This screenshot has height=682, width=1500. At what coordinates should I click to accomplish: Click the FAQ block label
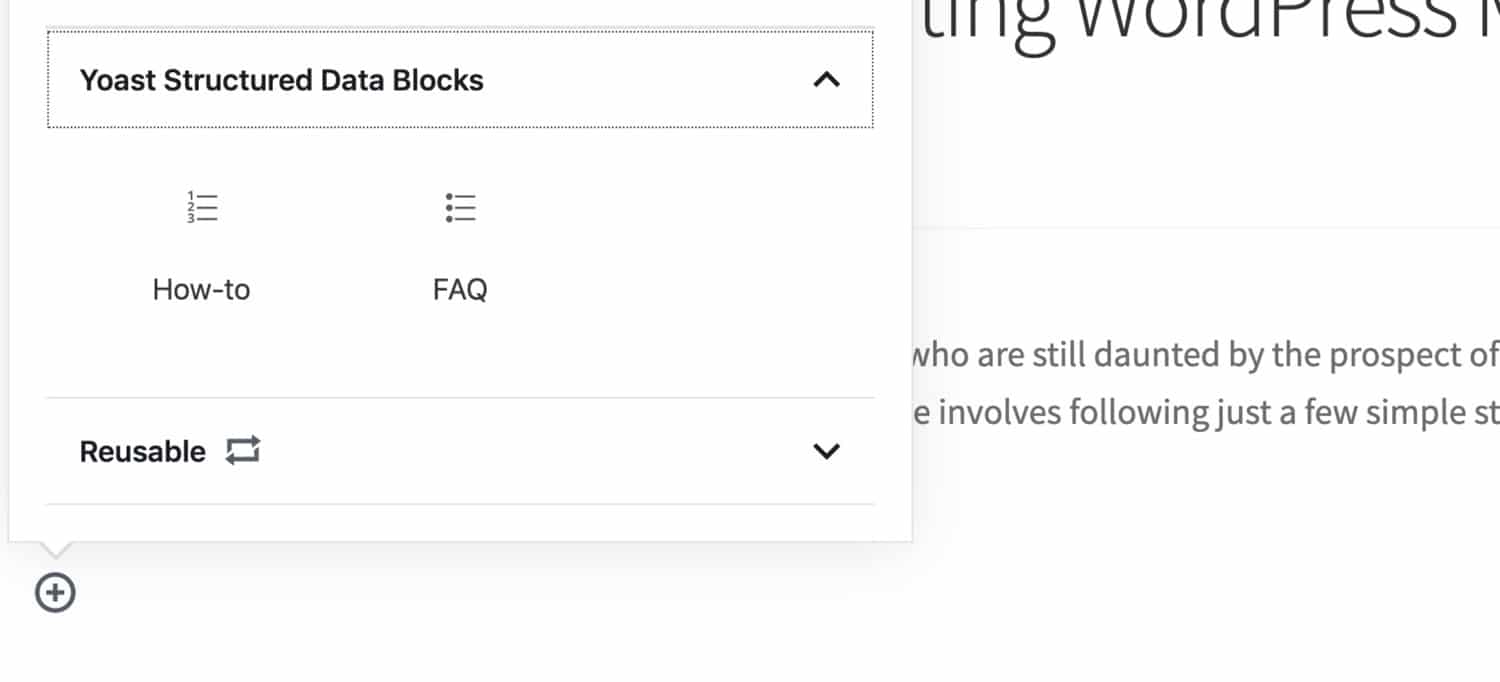click(459, 289)
